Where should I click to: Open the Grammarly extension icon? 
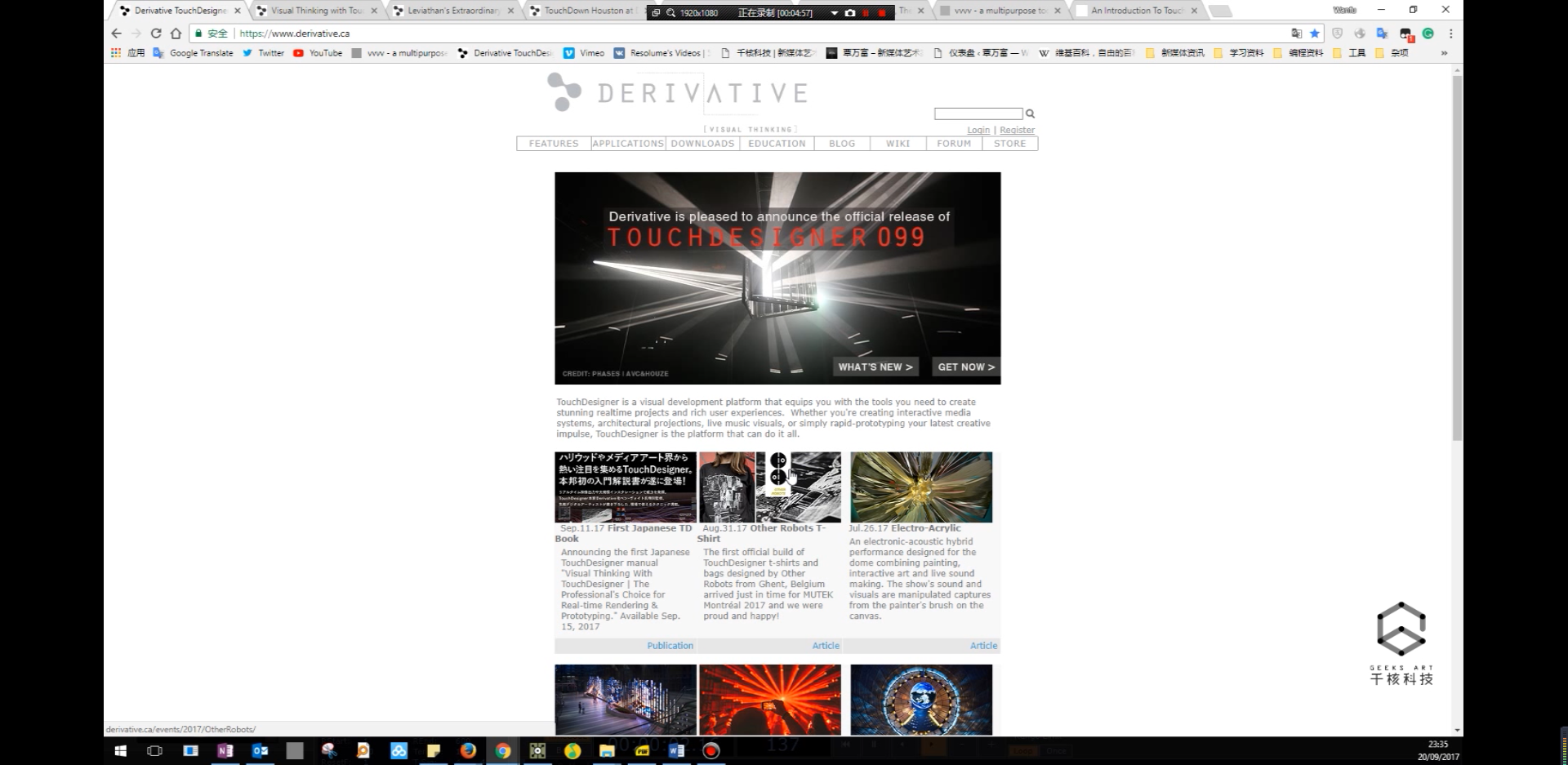[1428, 33]
